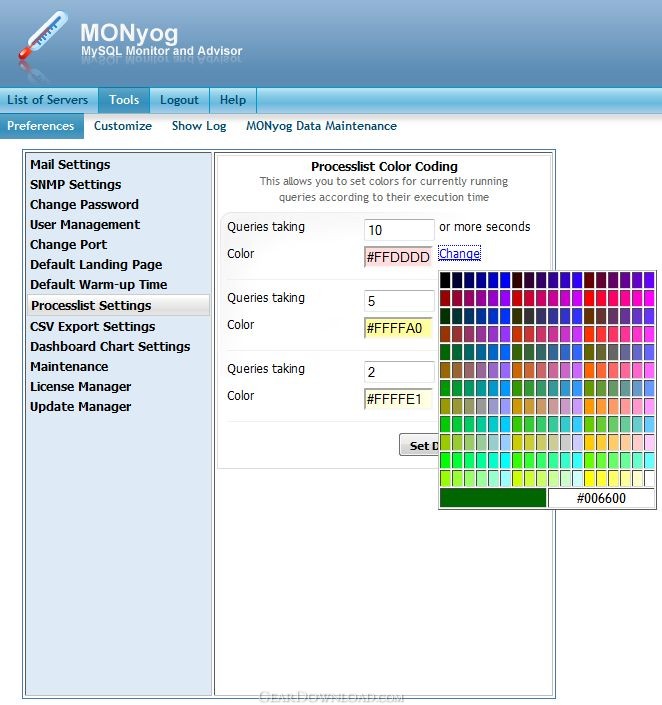Select Change Port in sidebar
This screenshot has width=662, height=705.
[68, 245]
